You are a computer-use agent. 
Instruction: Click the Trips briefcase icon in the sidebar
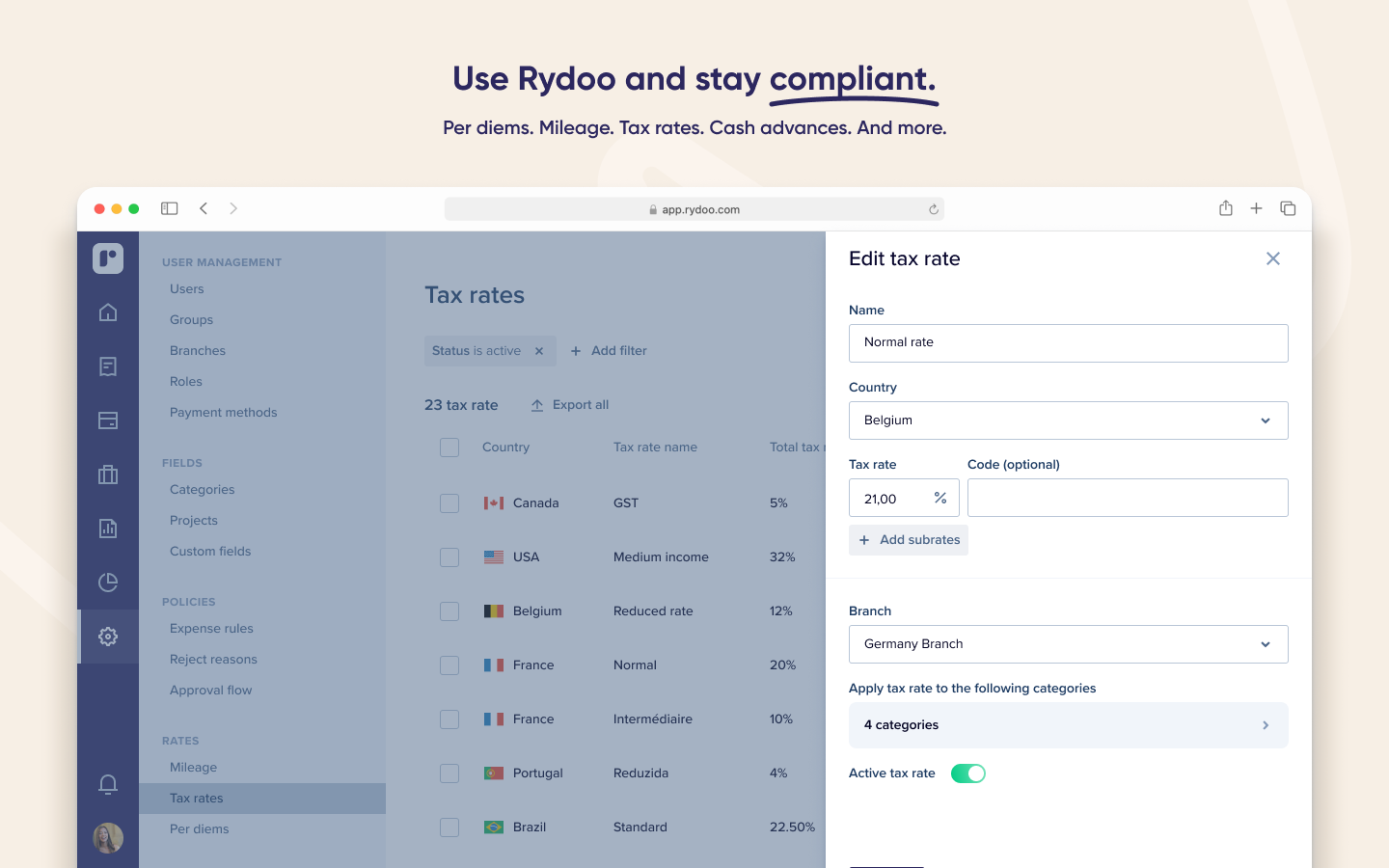(107, 475)
